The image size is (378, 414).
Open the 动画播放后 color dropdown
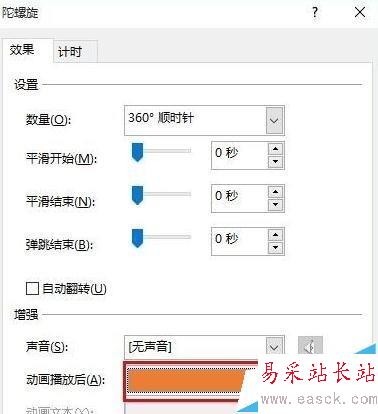pos(190,381)
